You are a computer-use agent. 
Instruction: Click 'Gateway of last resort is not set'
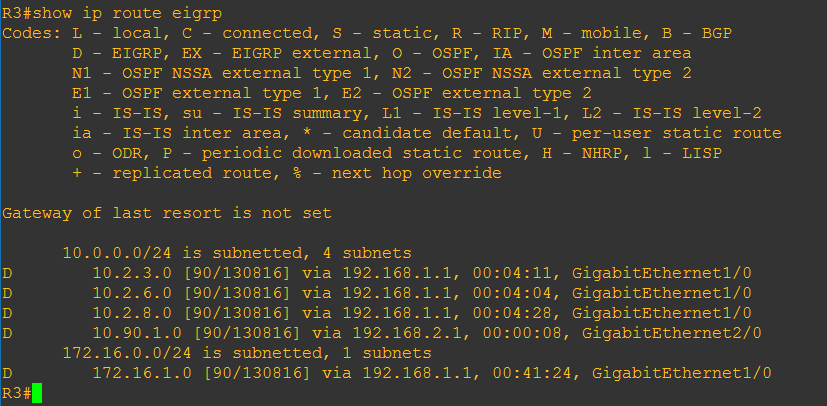(x=167, y=213)
